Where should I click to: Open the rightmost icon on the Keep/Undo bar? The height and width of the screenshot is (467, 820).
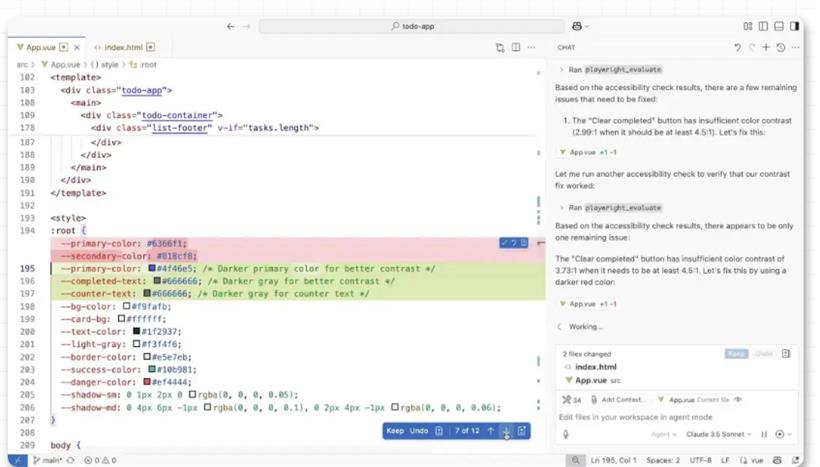(x=522, y=431)
